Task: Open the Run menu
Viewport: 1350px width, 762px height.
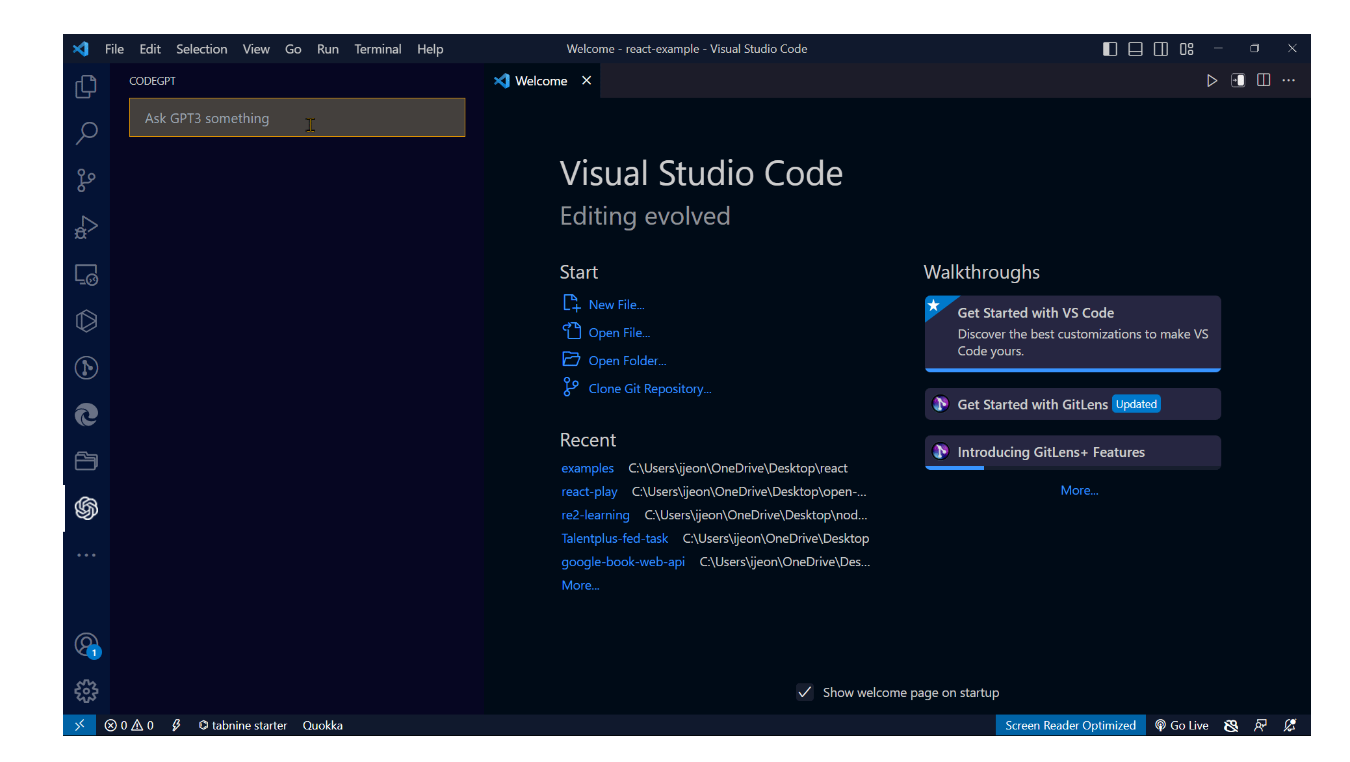Action: 328,49
